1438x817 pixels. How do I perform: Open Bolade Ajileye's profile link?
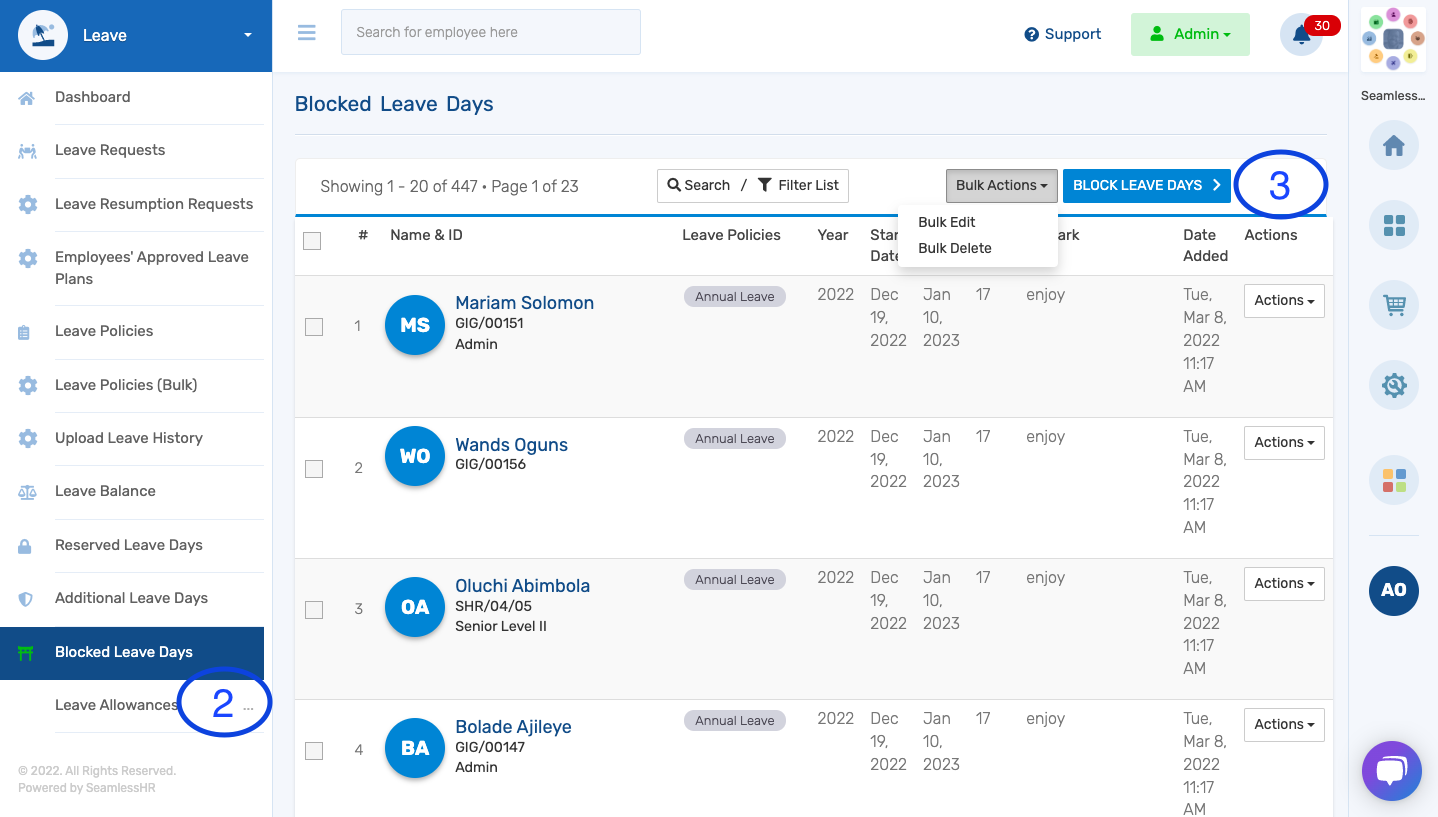point(513,726)
